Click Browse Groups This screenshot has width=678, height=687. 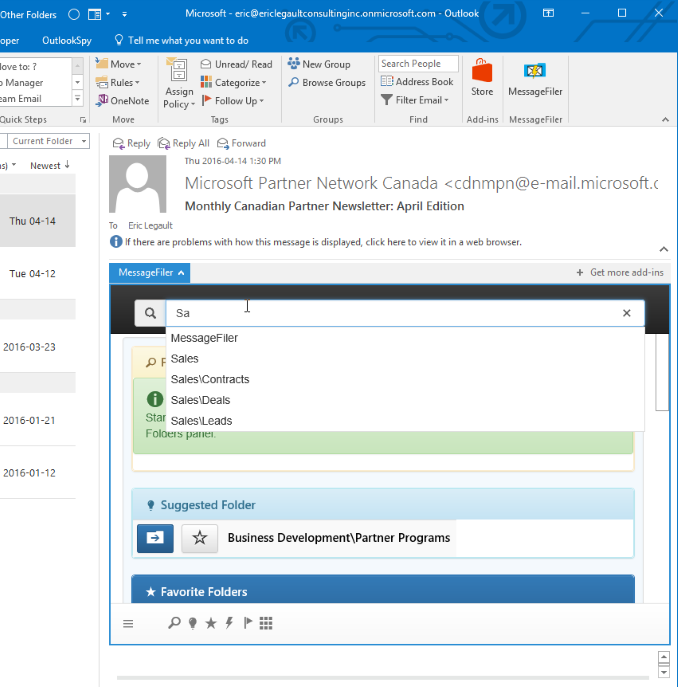point(327,82)
